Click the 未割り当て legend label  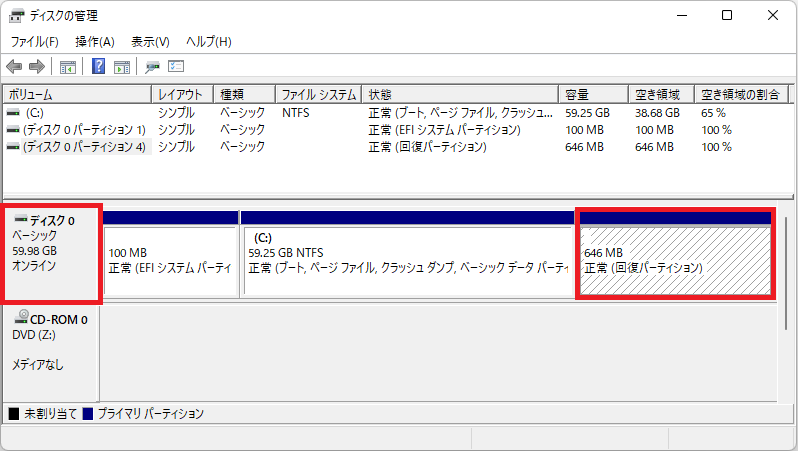[50, 413]
